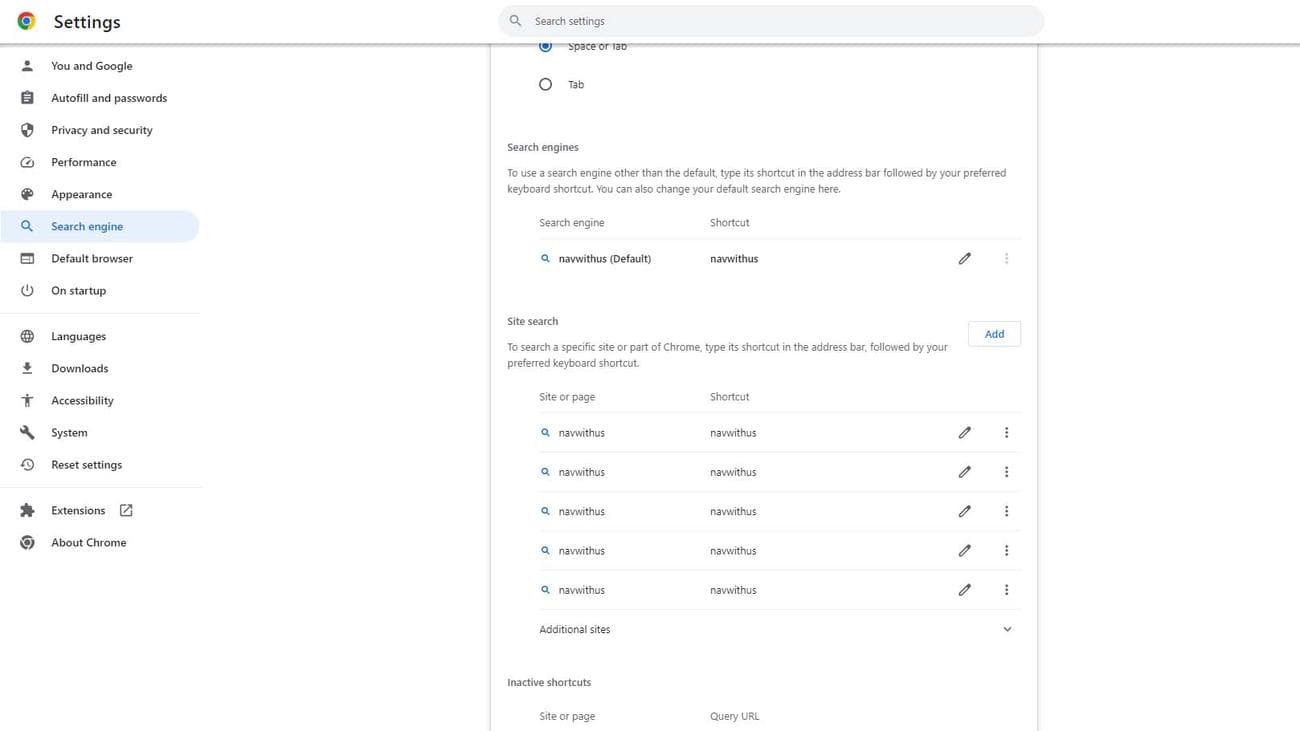This screenshot has height=731, width=1300.
Task: Edit the last navwithus site search entry
Action: click(964, 590)
